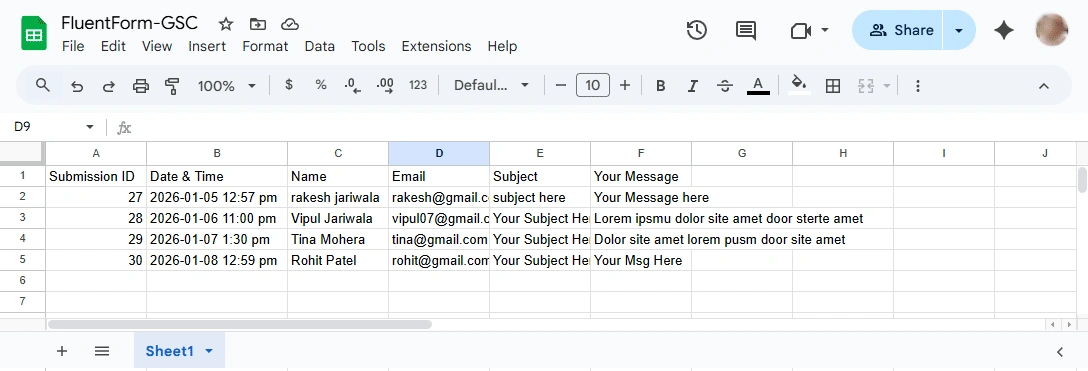Select cell with 2026-01-07 1:30 pm
The width and height of the screenshot is (1088, 371).
pyautogui.click(x=217, y=240)
